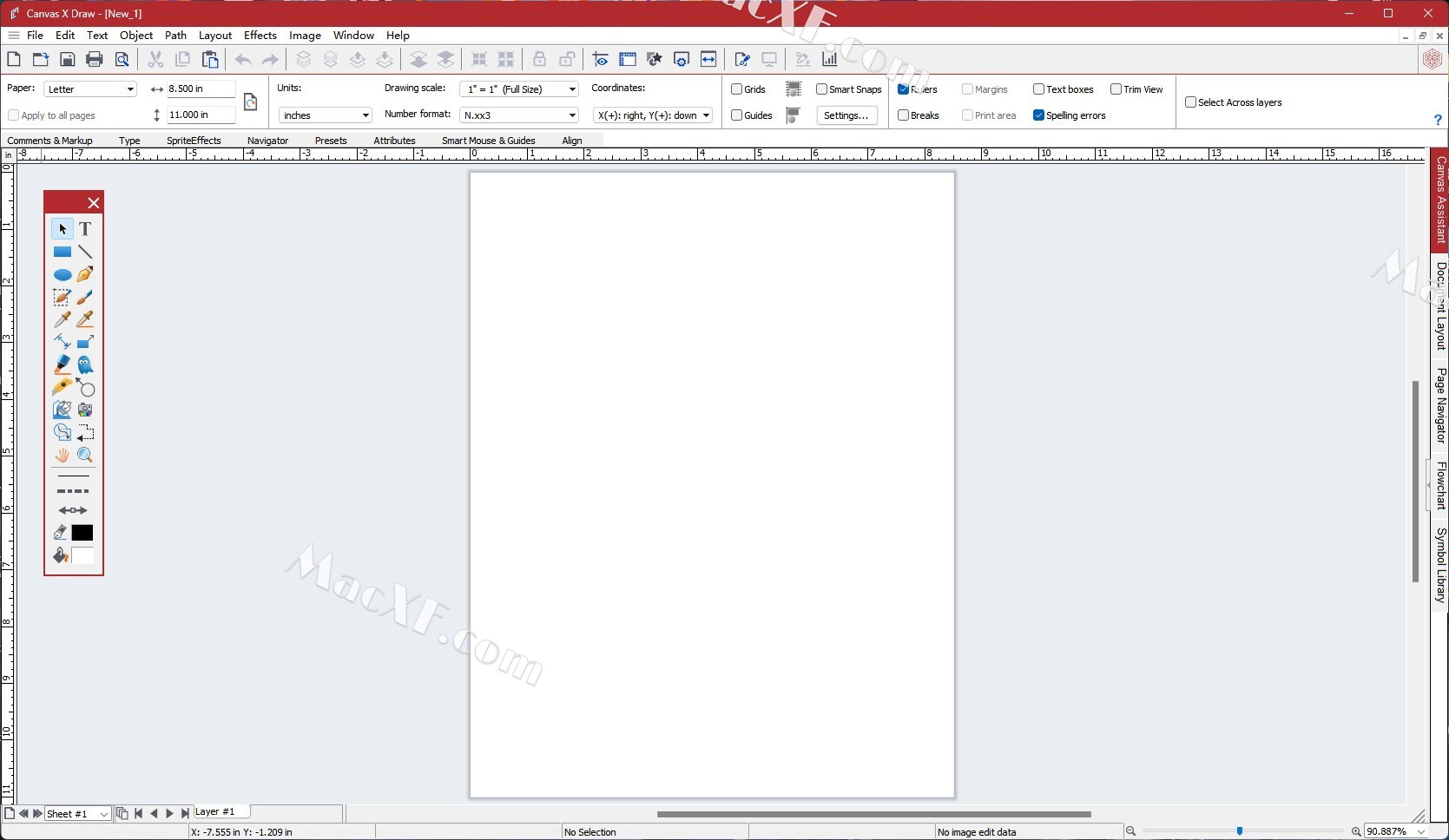Pick the Eyedropper tool
The width and height of the screenshot is (1449, 840).
(x=62, y=319)
